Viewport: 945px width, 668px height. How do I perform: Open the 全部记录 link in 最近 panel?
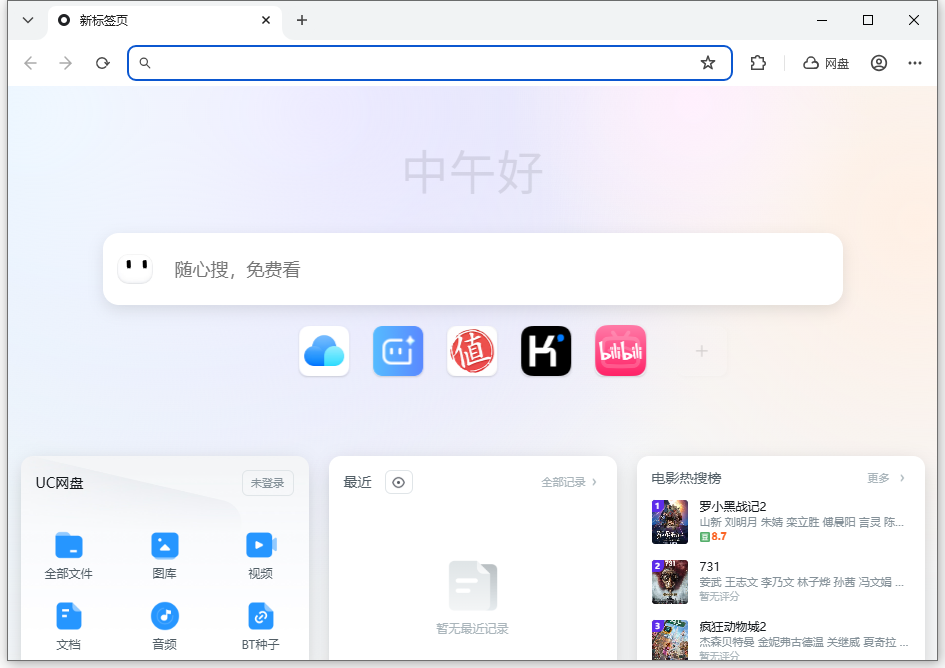point(567,481)
